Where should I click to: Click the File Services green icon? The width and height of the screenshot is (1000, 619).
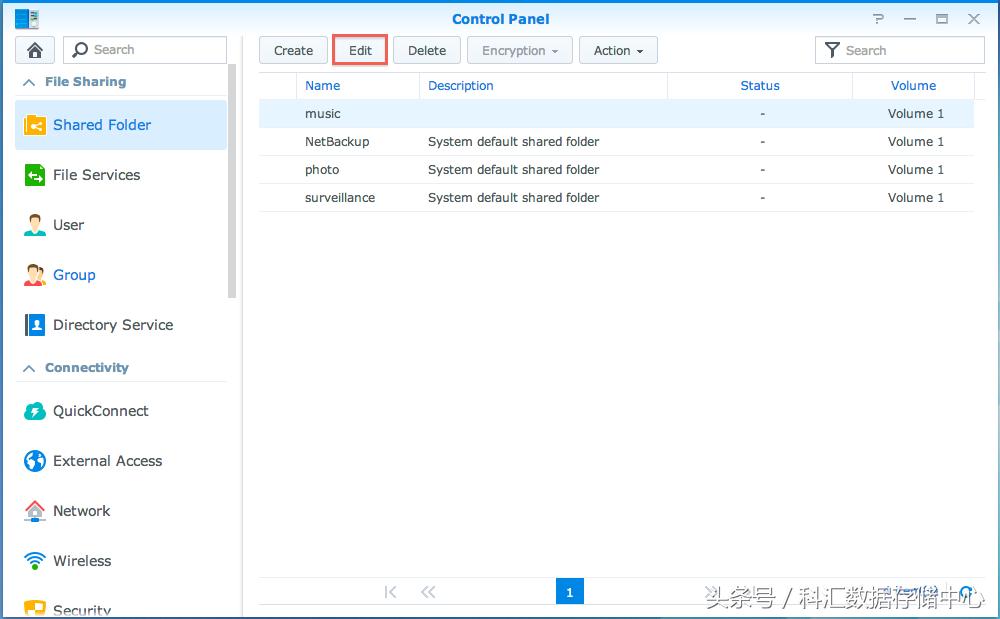coord(35,175)
